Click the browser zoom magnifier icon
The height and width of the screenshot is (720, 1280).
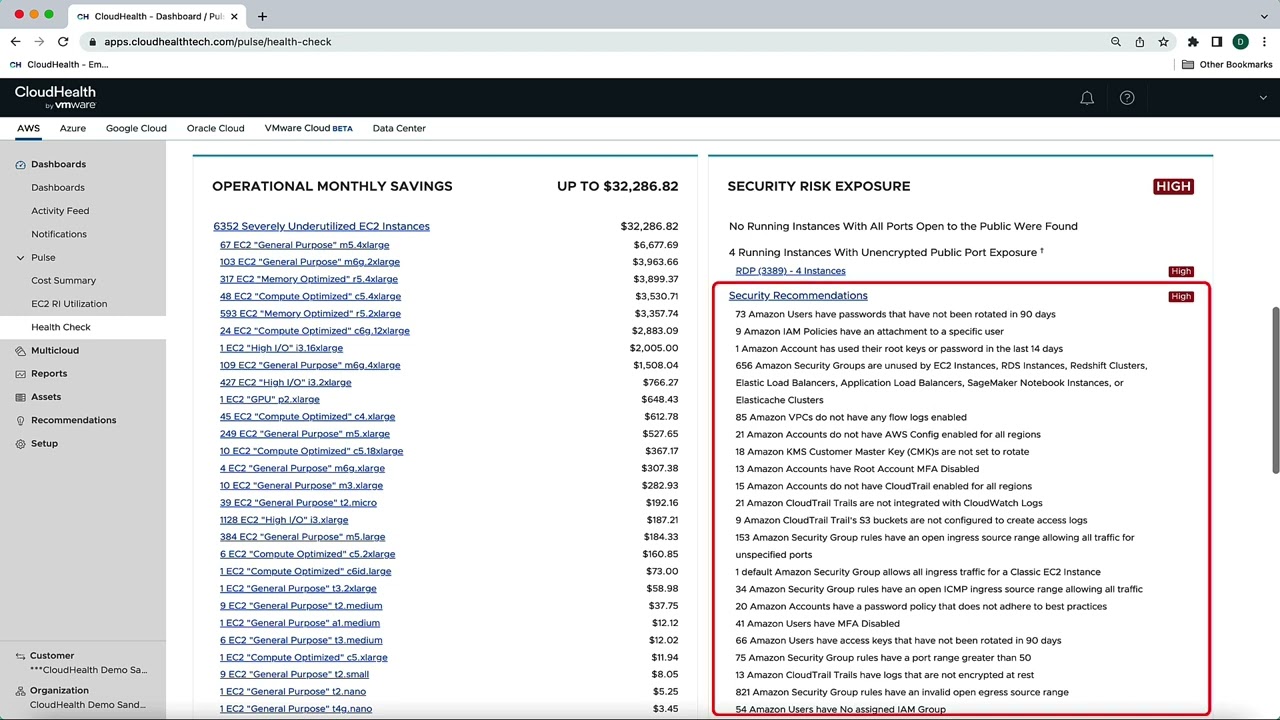pyautogui.click(x=1116, y=42)
